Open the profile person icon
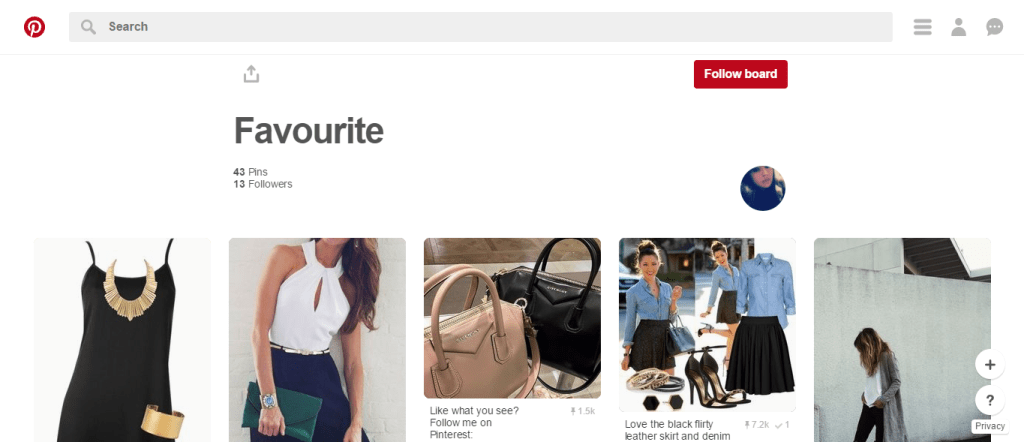 958,27
